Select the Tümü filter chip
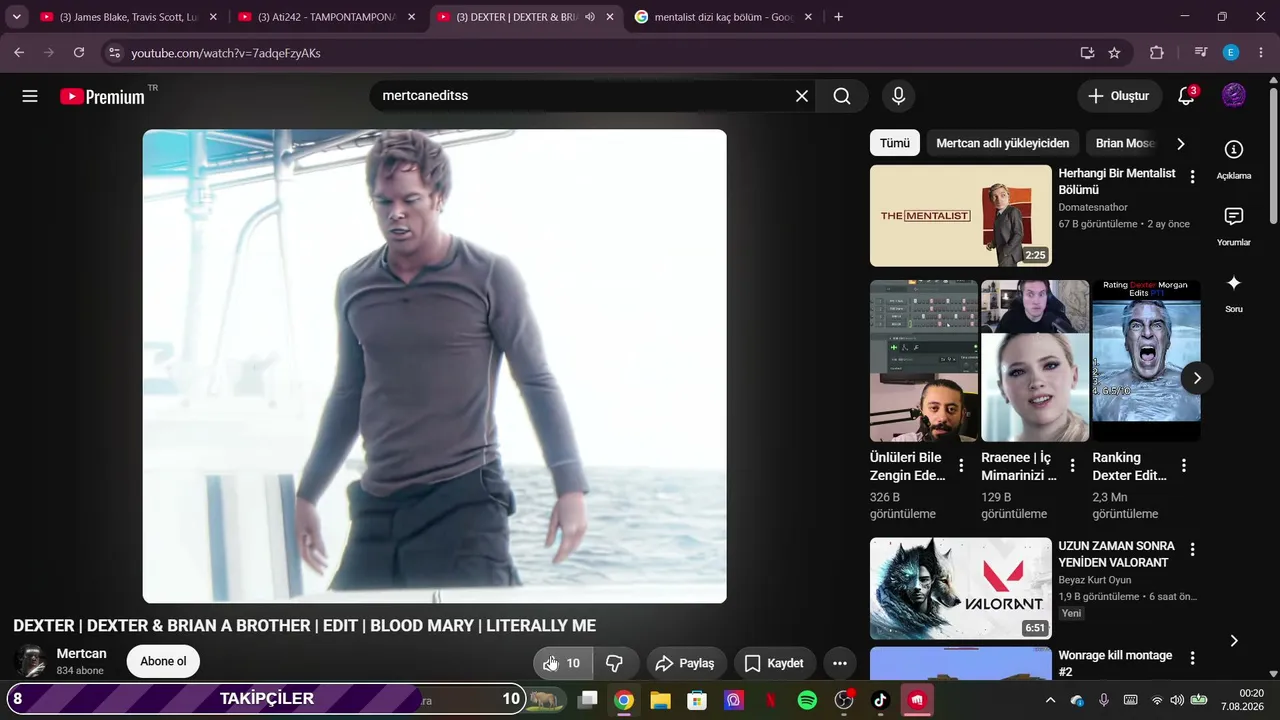This screenshot has width=1280, height=720. (895, 143)
